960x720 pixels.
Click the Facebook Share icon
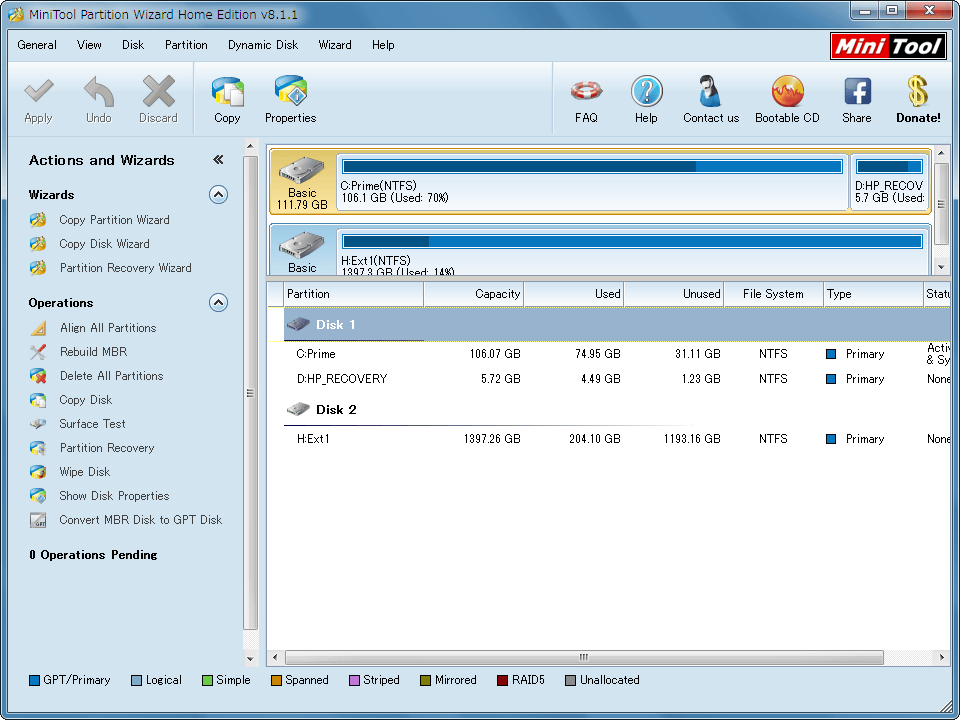(857, 92)
